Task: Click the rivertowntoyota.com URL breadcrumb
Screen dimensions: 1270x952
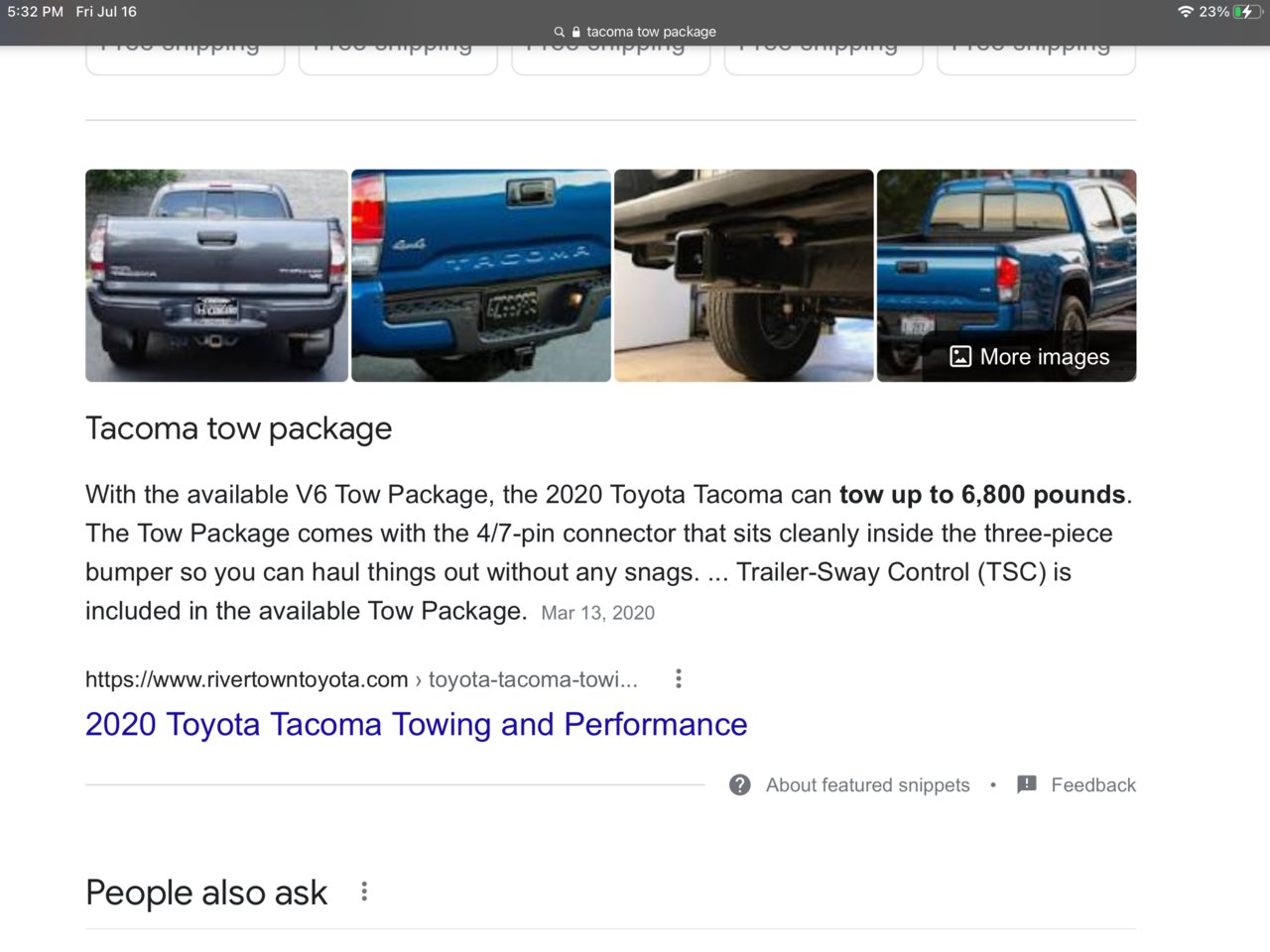Action: point(361,679)
